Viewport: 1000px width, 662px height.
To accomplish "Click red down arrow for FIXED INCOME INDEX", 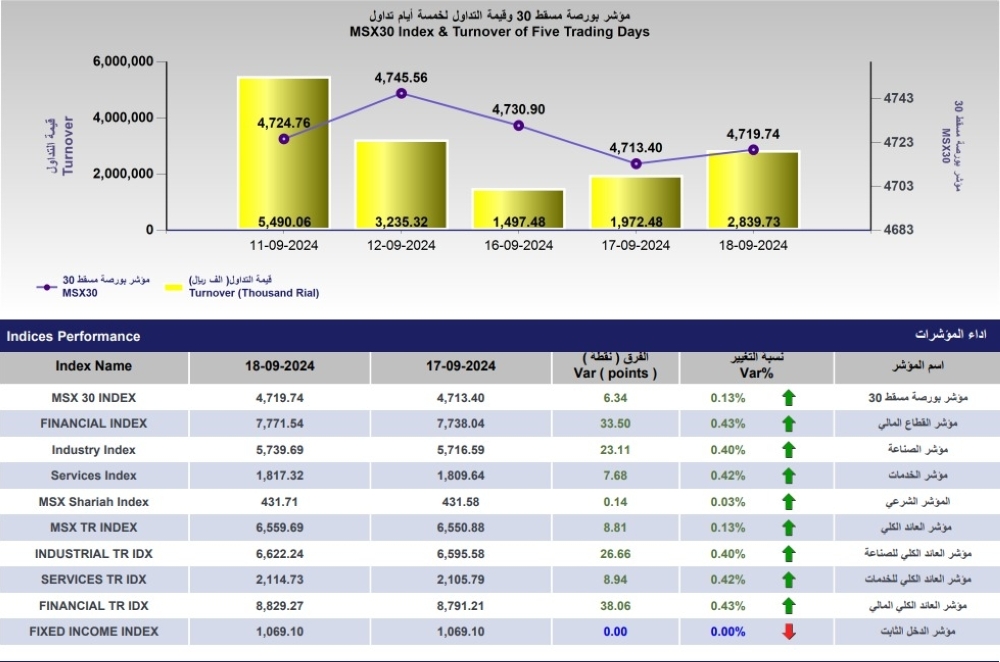I will point(789,631).
